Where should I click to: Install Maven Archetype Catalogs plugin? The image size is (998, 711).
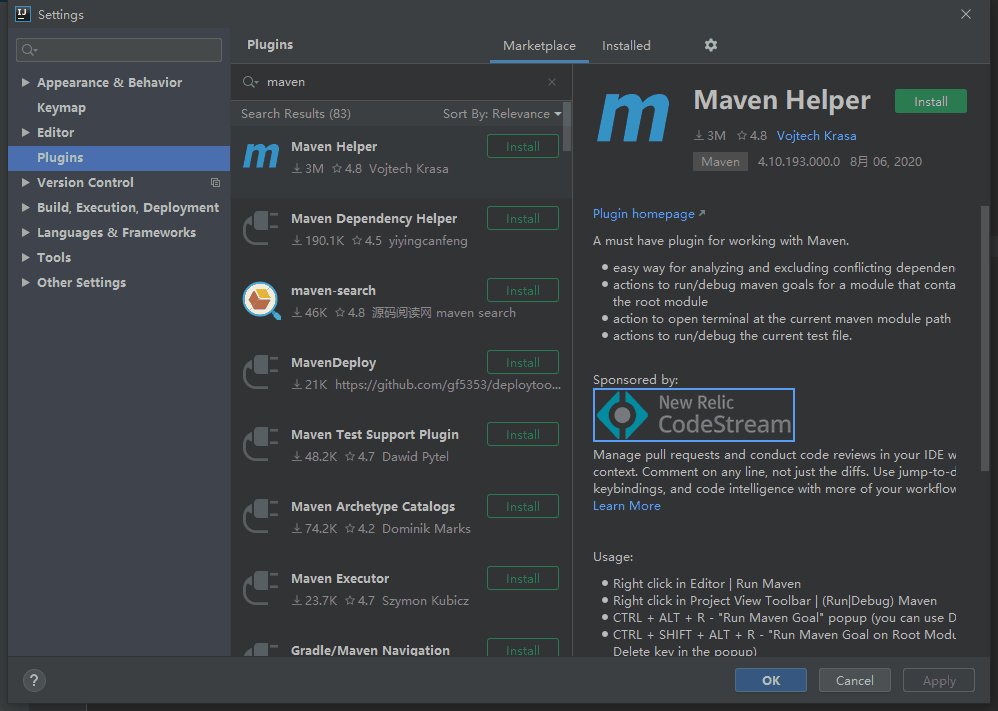[523, 506]
